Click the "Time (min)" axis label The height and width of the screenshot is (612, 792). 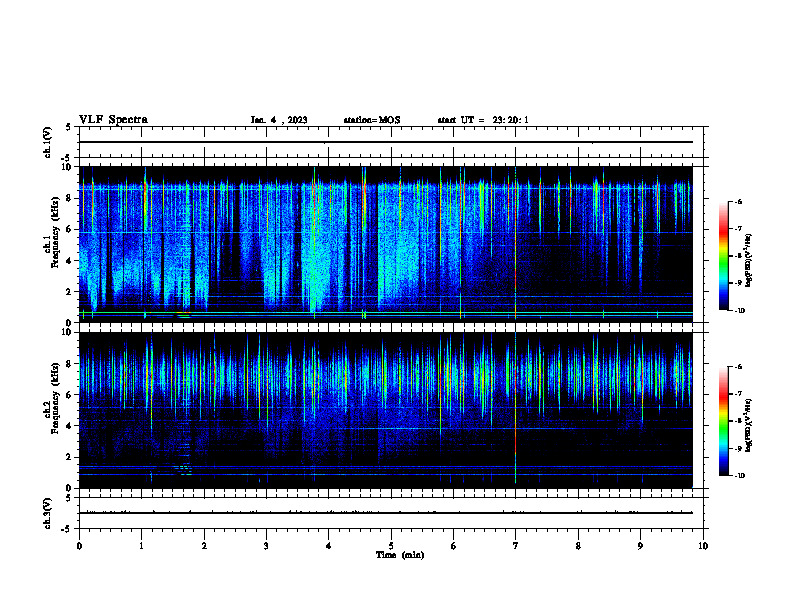coord(400,555)
